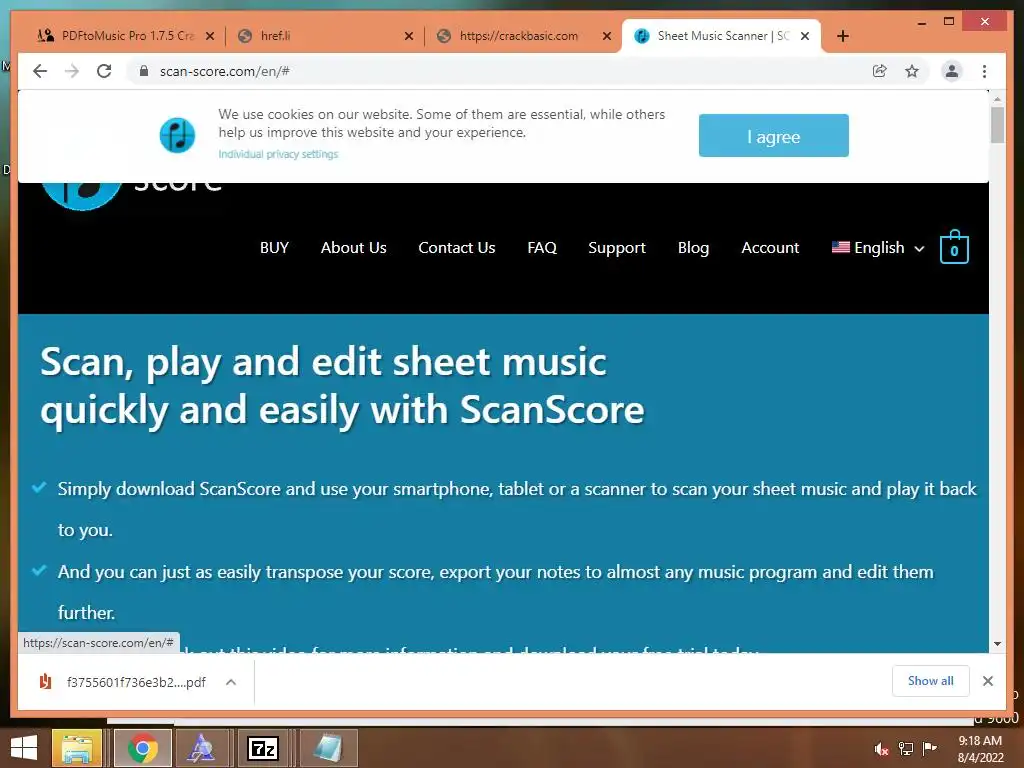Open the notebook app in the taskbar
The height and width of the screenshot is (768, 1024).
click(x=328, y=748)
